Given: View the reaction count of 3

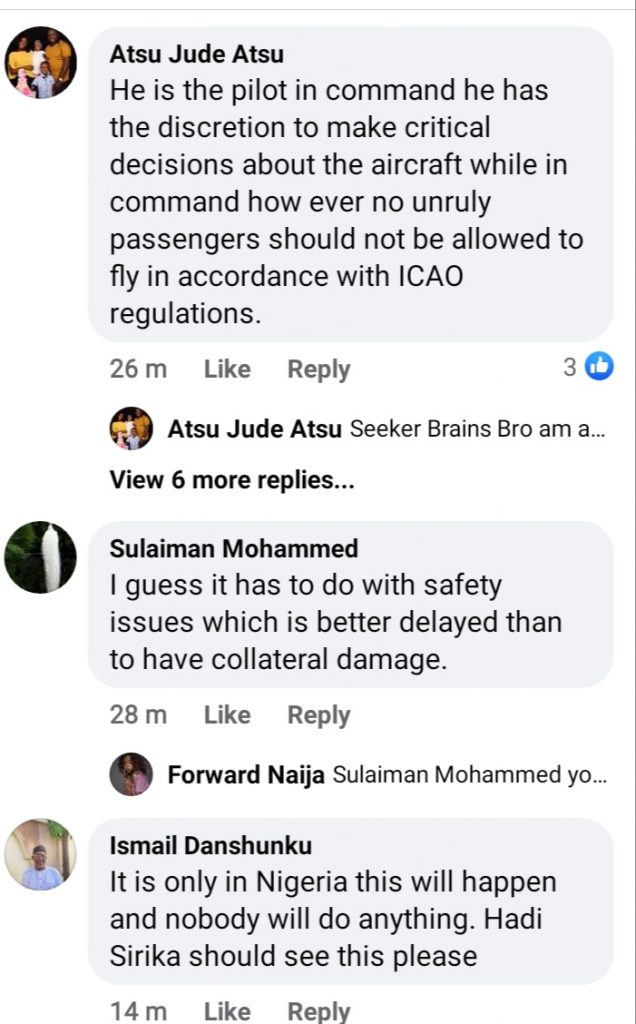Looking at the screenshot, I should tap(570, 367).
